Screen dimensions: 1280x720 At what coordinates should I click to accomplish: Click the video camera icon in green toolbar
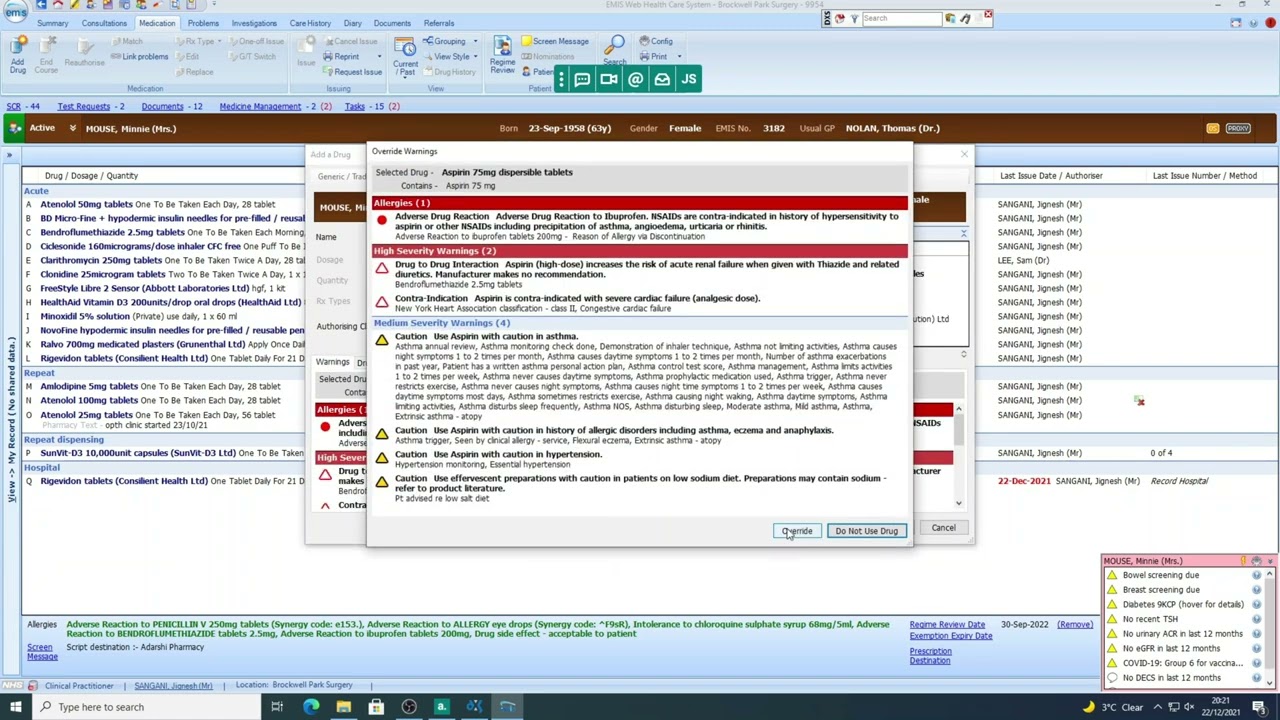point(609,79)
